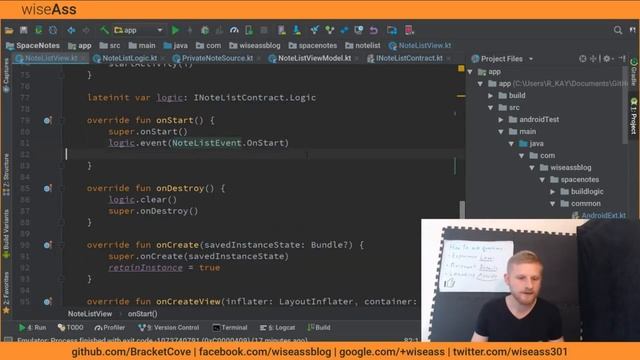Open the Profiler tool window
Image resolution: width=640 pixels, height=360 pixels.
(x=110, y=328)
